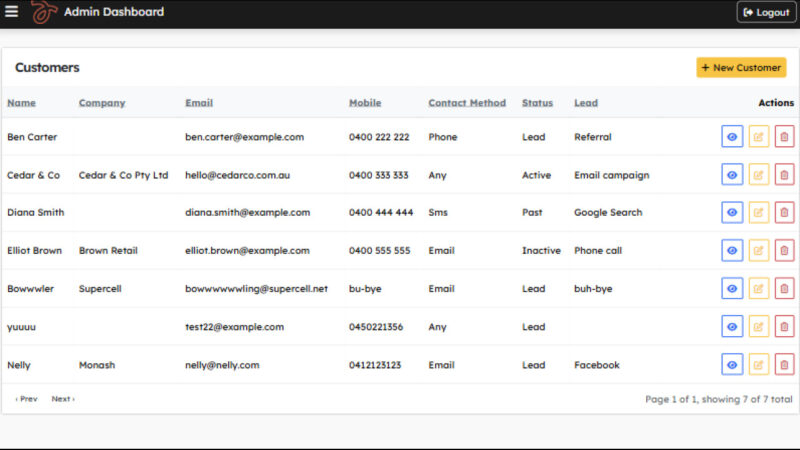Delete the Diana Smith customer
This screenshot has width=800, height=450.
click(785, 213)
